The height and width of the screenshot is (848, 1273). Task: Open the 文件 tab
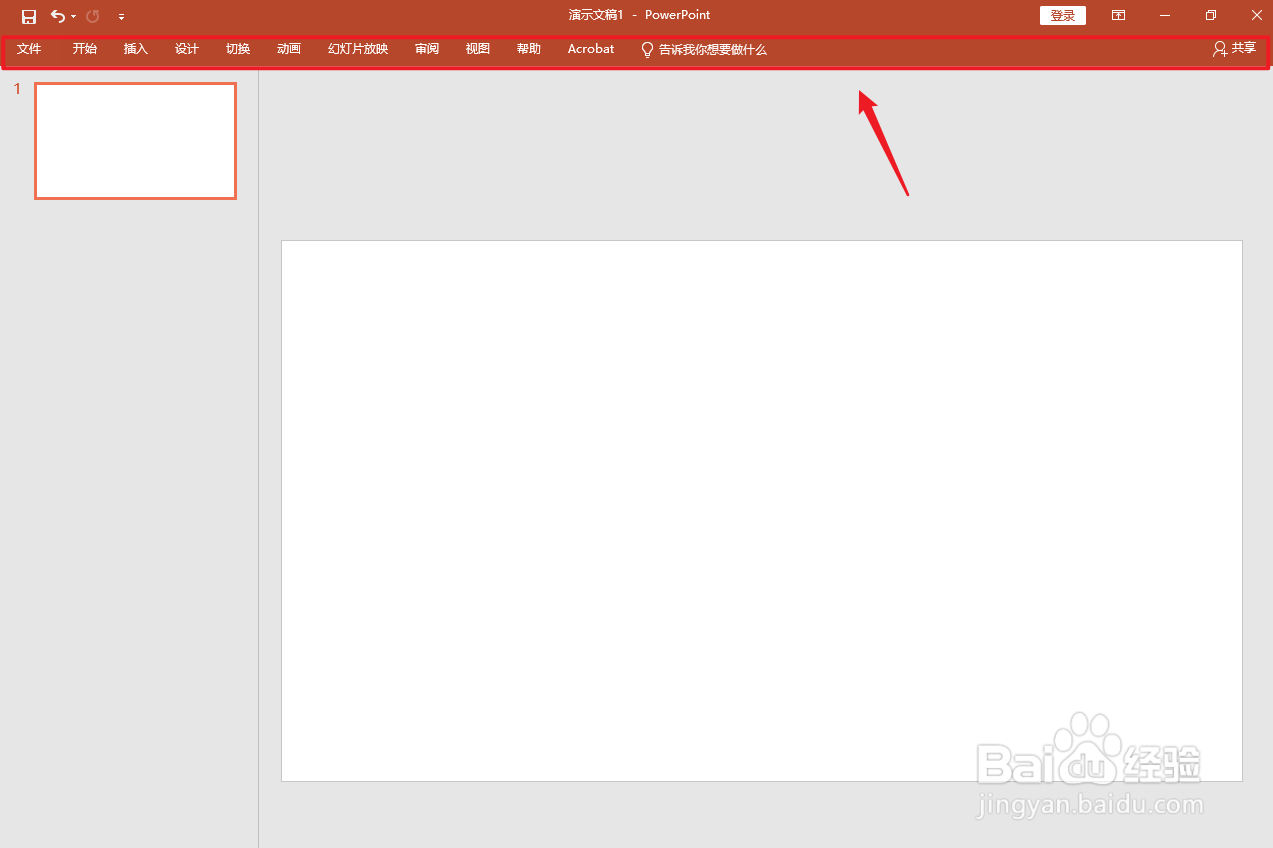[29, 48]
